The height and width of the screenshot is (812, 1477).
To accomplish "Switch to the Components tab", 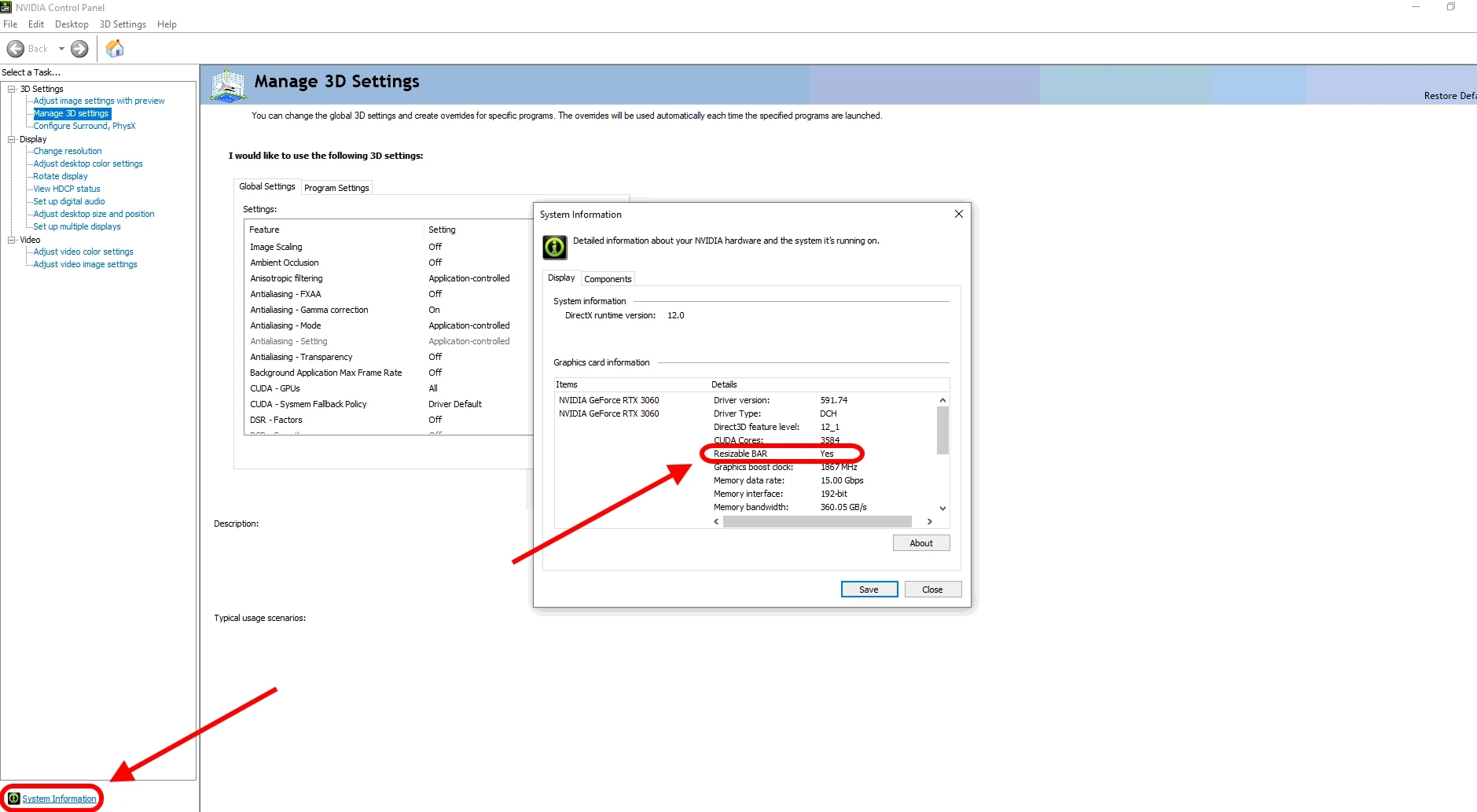I will (608, 279).
